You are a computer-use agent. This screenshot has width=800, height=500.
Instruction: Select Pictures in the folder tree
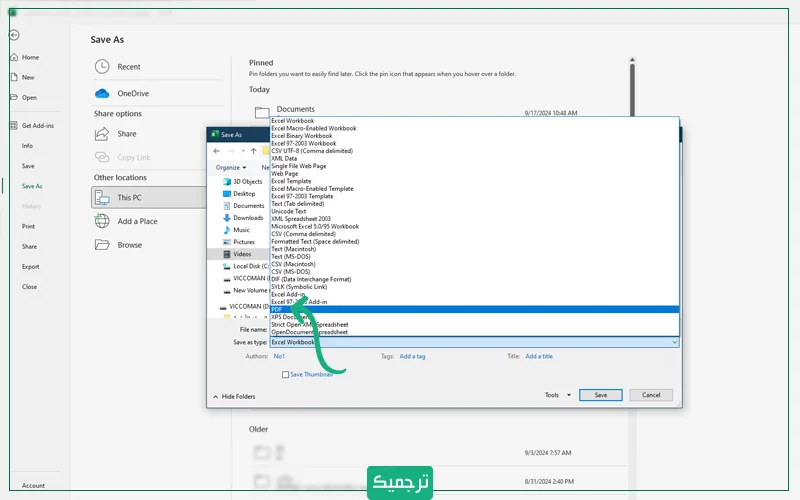tap(239, 242)
